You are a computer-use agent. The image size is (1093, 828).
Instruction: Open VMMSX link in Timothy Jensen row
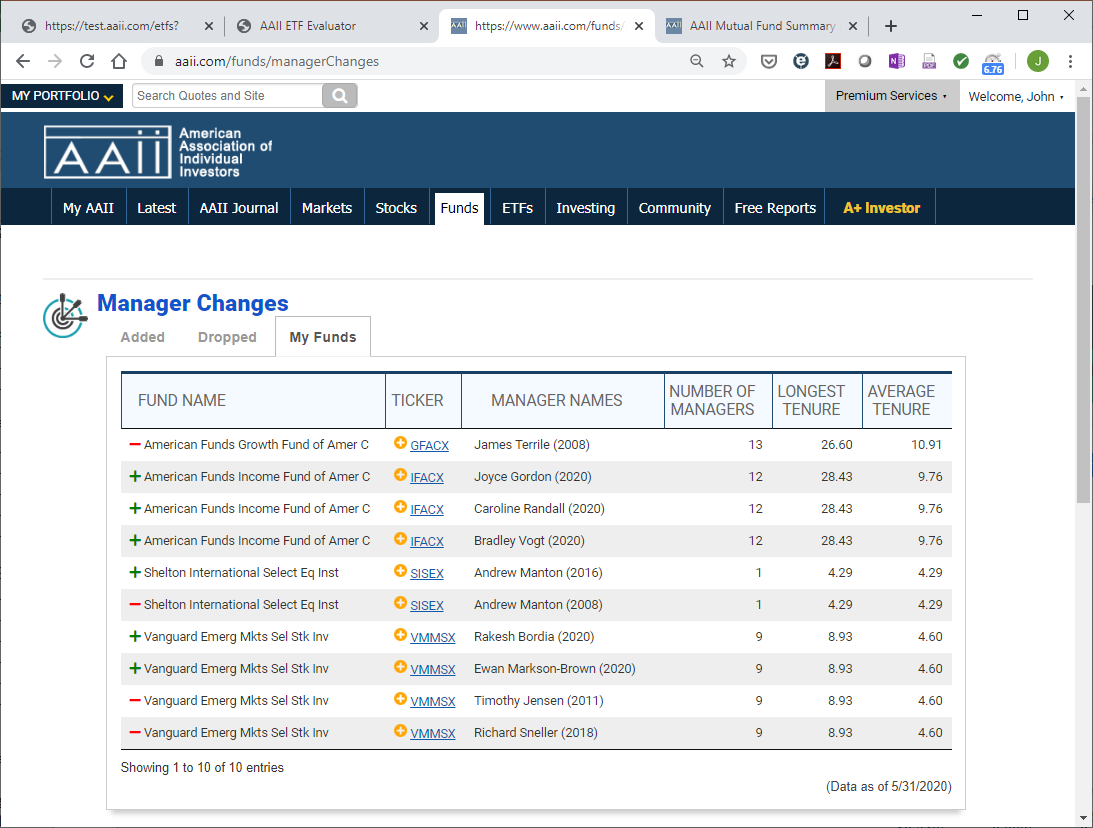point(433,702)
